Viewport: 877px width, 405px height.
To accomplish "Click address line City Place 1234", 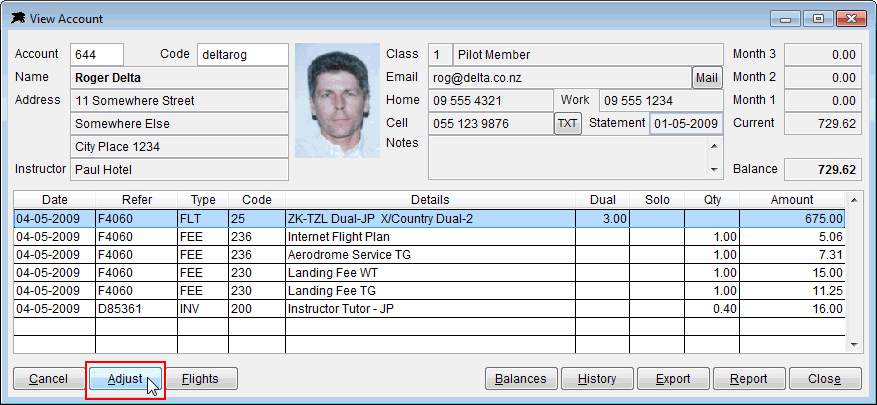I will [x=180, y=147].
